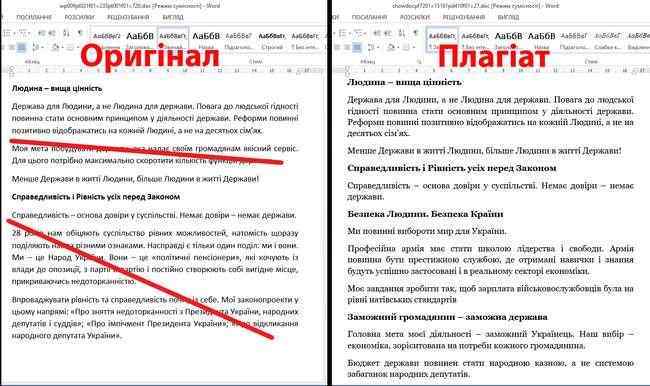
Task: Apply the Підзаголовок style in the Оригінал window
Action: pyautogui.click(x=239, y=40)
